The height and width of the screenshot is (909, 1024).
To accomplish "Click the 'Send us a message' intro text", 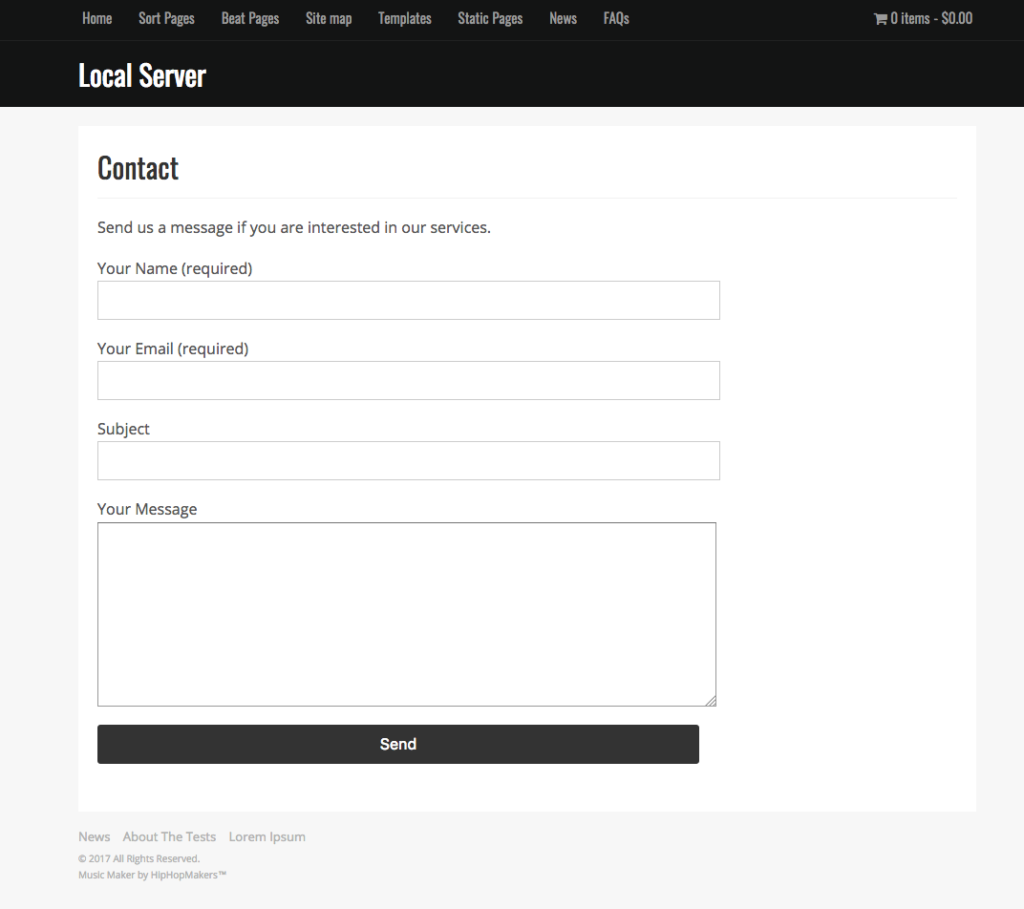I will pyautogui.click(x=294, y=227).
